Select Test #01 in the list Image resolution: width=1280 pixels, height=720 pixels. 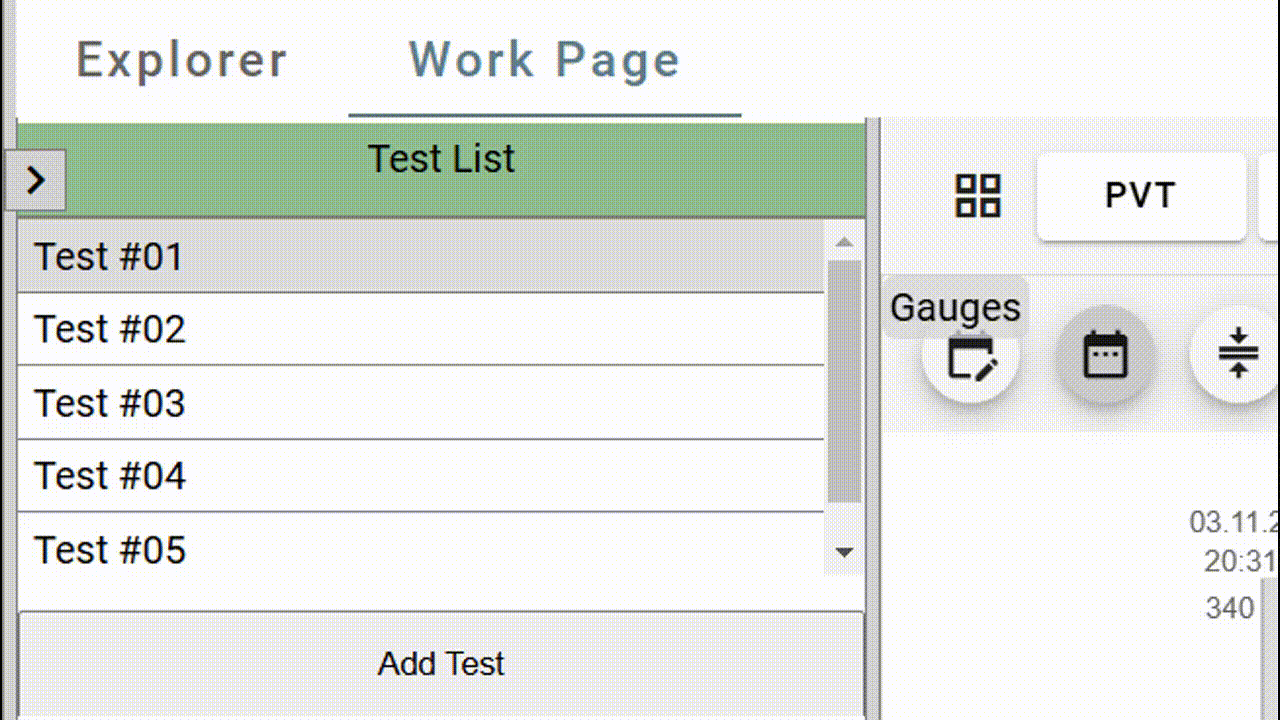pyautogui.click(x=421, y=257)
